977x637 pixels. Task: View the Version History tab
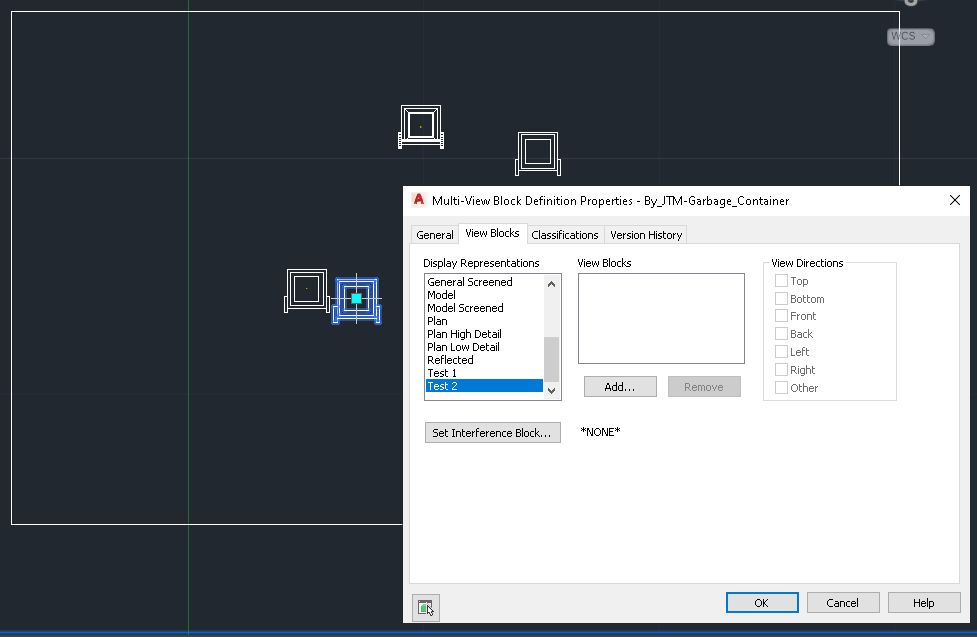[x=645, y=234]
